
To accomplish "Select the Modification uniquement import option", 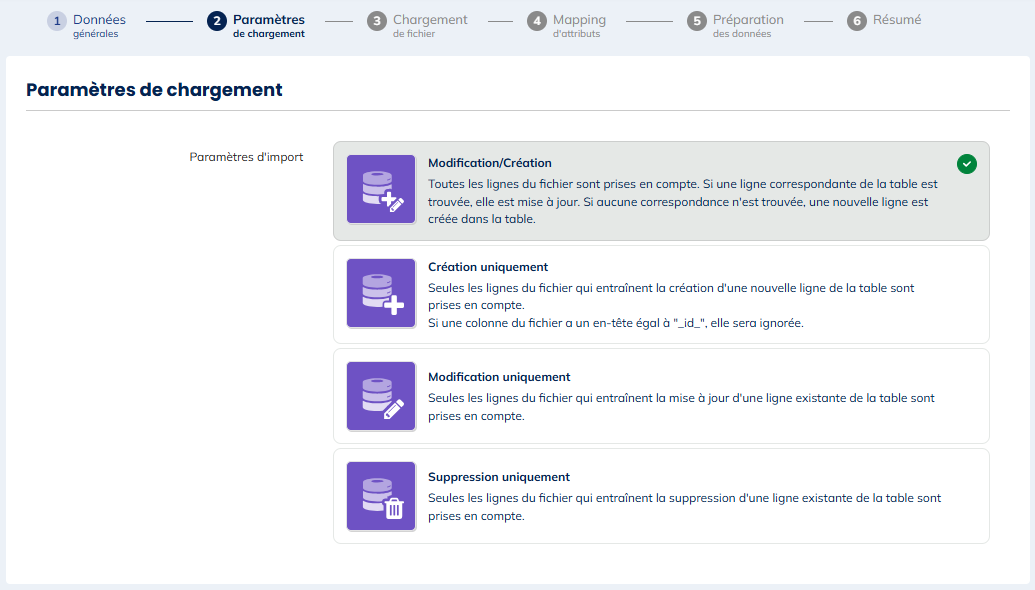I will click(x=660, y=396).
